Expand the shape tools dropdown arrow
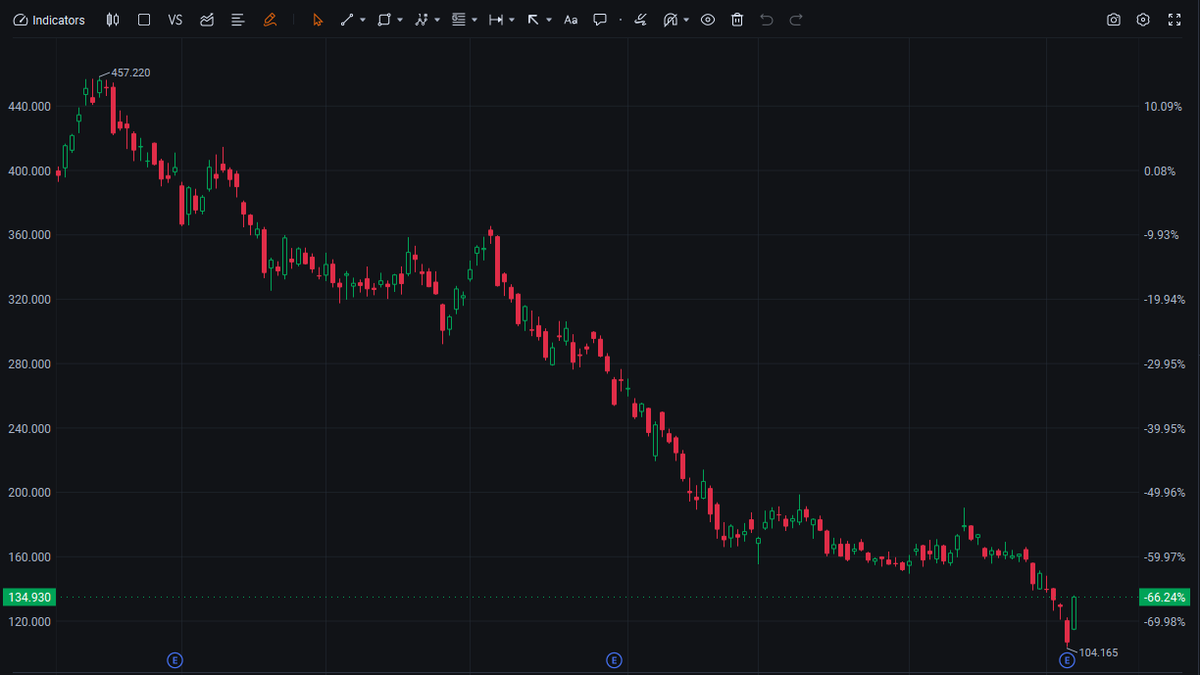This screenshot has height=675, width=1200. (400, 20)
